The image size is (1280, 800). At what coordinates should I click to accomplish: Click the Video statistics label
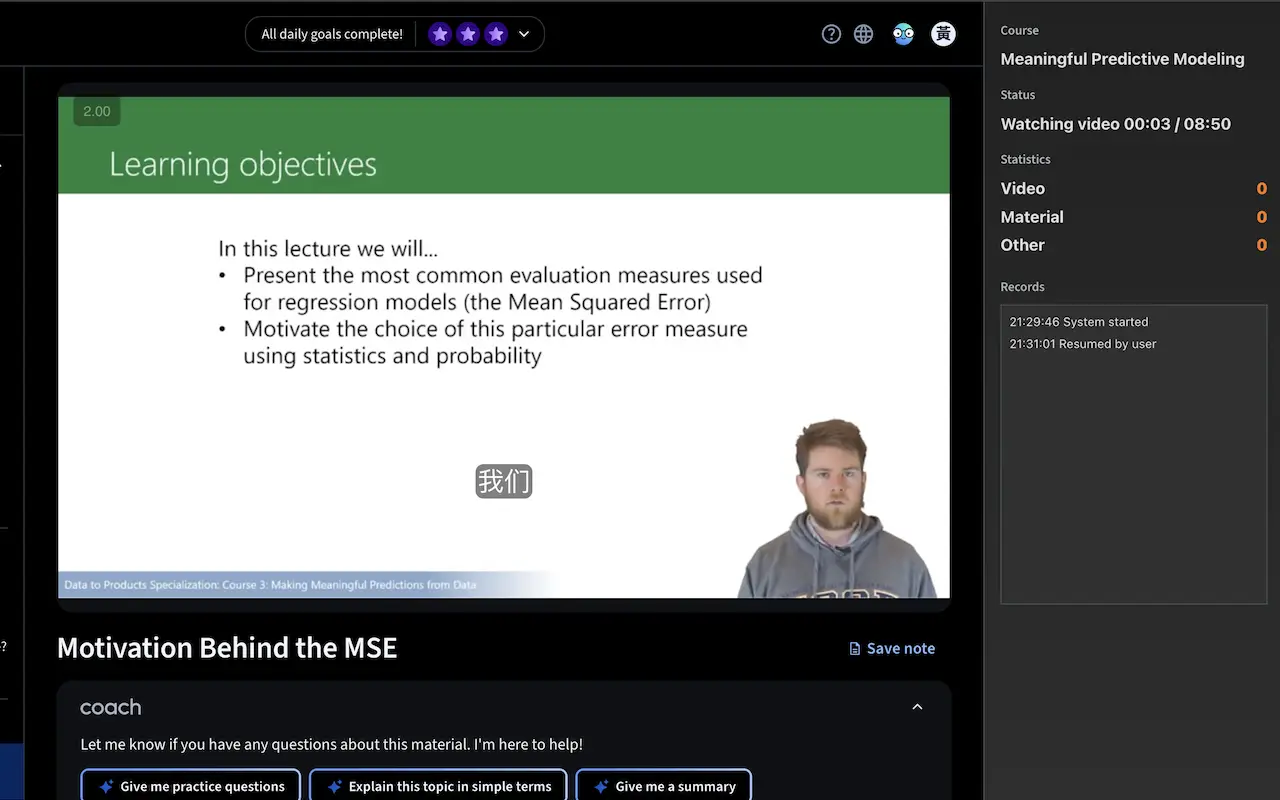click(x=1023, y=188)
